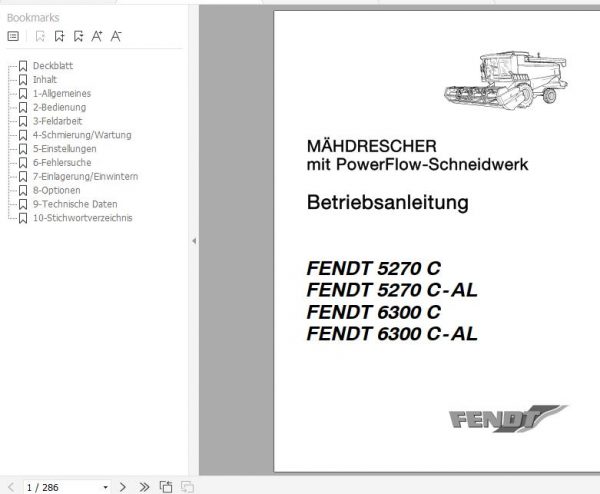The height and width of the screenshot is (494, 600).
Task: Click bookmark icon beside 10-Stichwortverzeichnis
Action: pyautogui.click(x=23, y=218)
